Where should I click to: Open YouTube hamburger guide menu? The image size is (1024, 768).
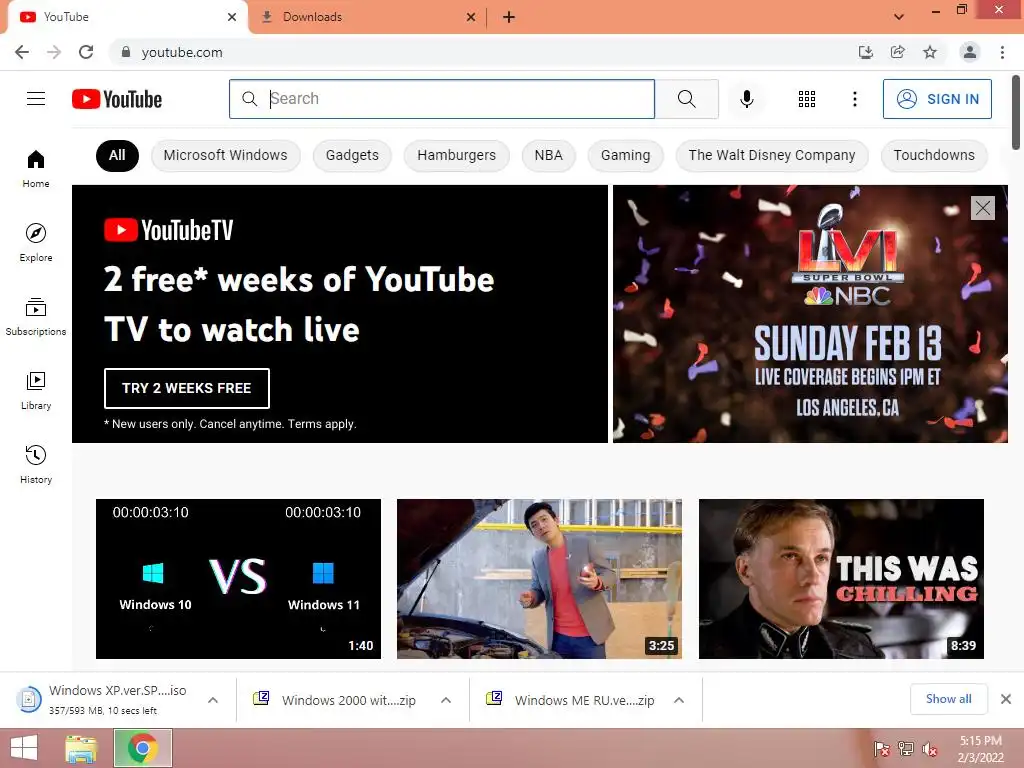click(x=36, y=99)
